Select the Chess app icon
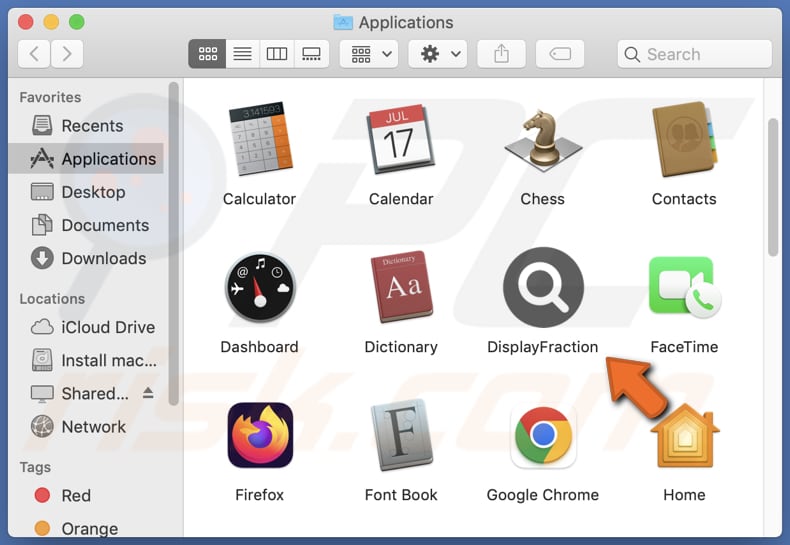 coord(543,140)
